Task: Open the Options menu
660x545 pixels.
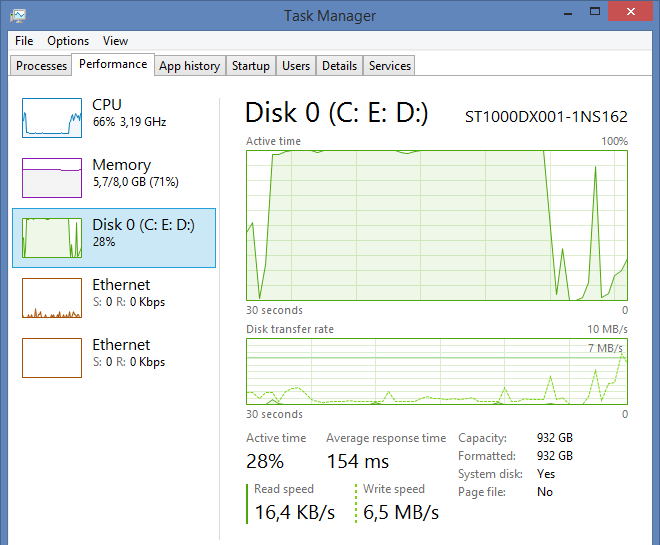Action: (x=68, y=41)
